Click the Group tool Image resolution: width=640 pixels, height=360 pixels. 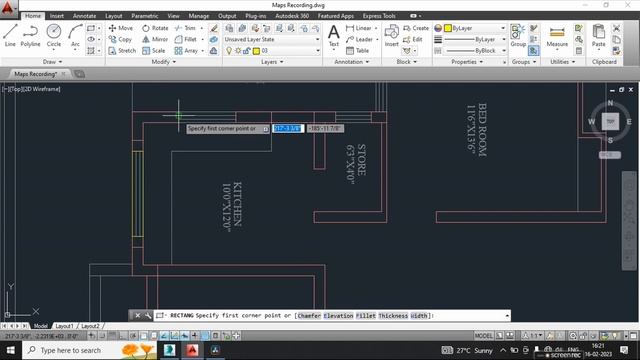[x=518, y=35]
